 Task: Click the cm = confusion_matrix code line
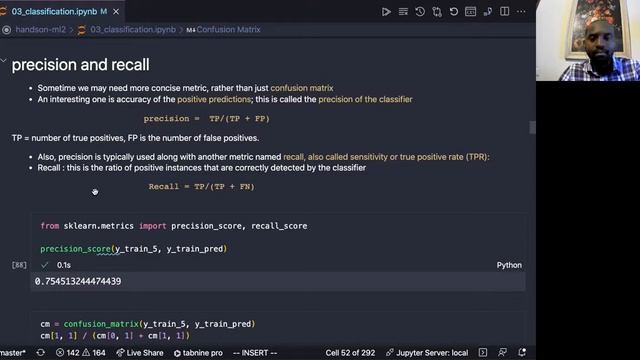click(148, 324)
